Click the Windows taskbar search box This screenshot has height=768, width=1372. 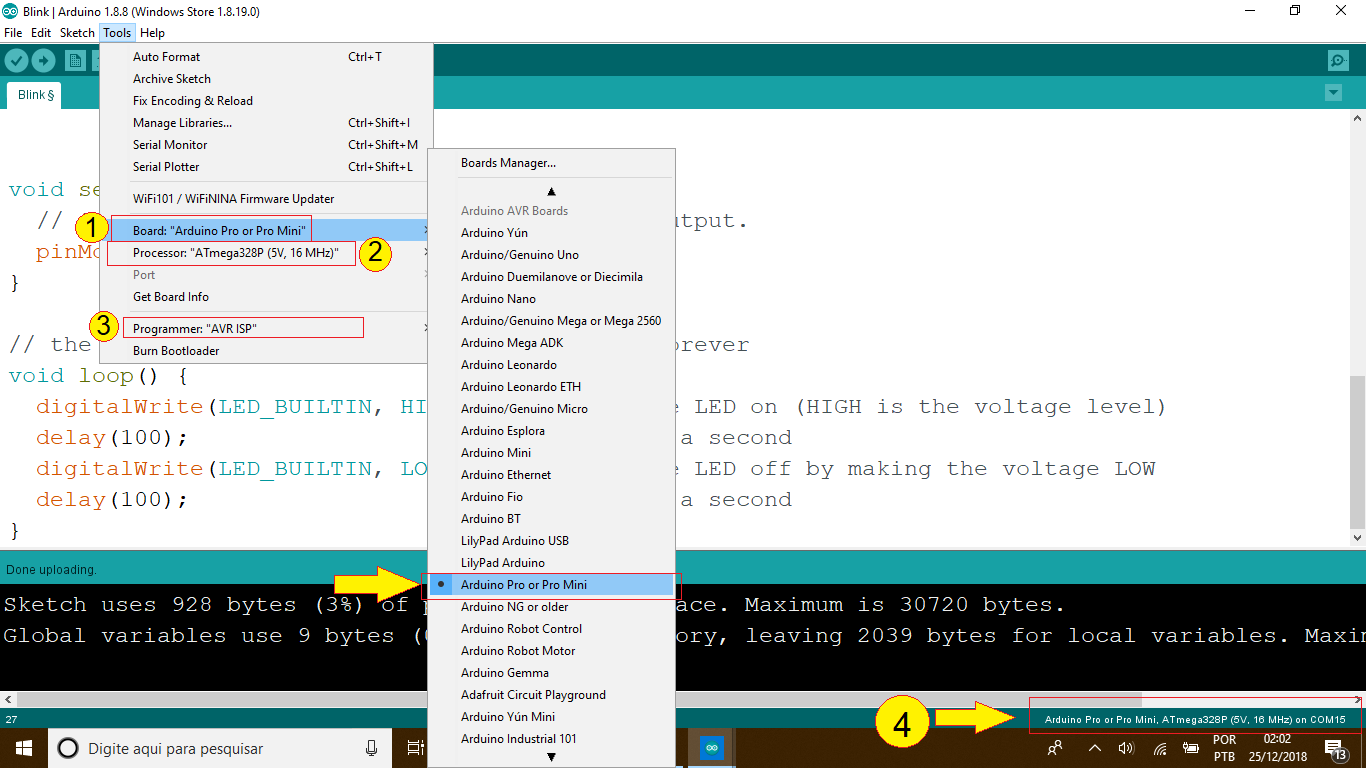coord(219,748)
